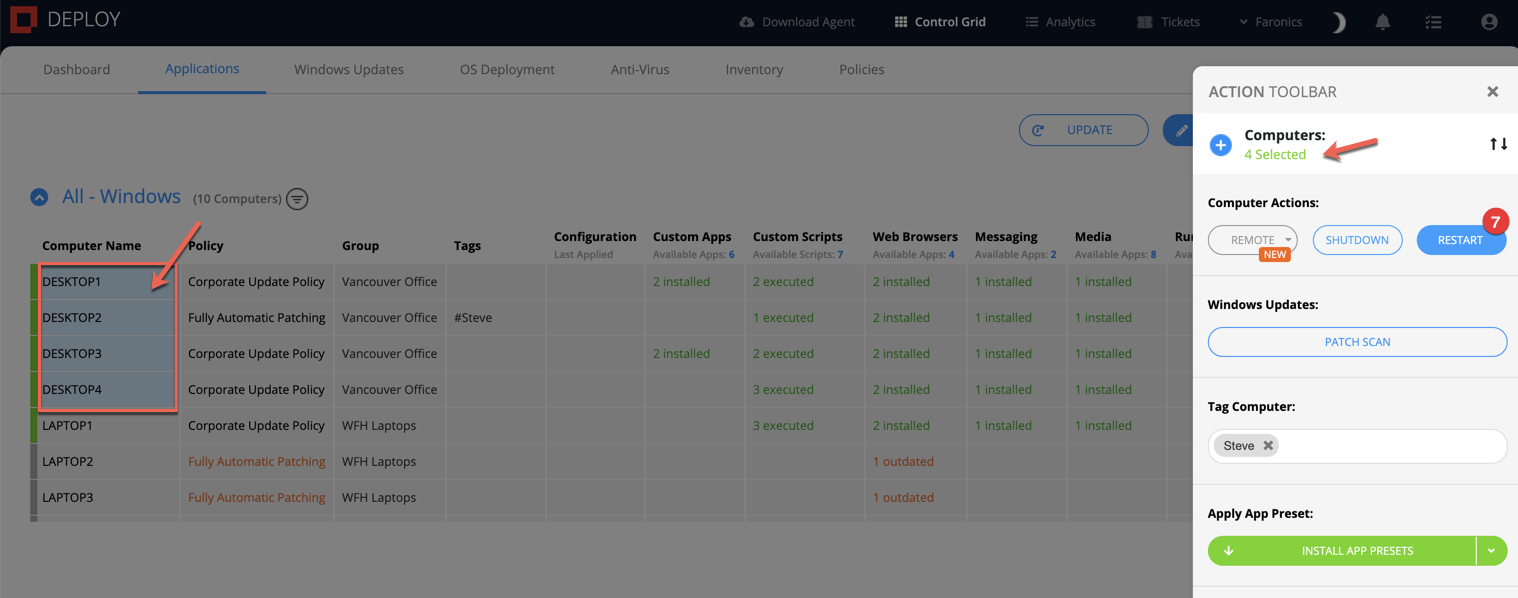Click the 4 Selected computers text
This screenshot has width=1518, height=598.
click(x=1275, y=155)
